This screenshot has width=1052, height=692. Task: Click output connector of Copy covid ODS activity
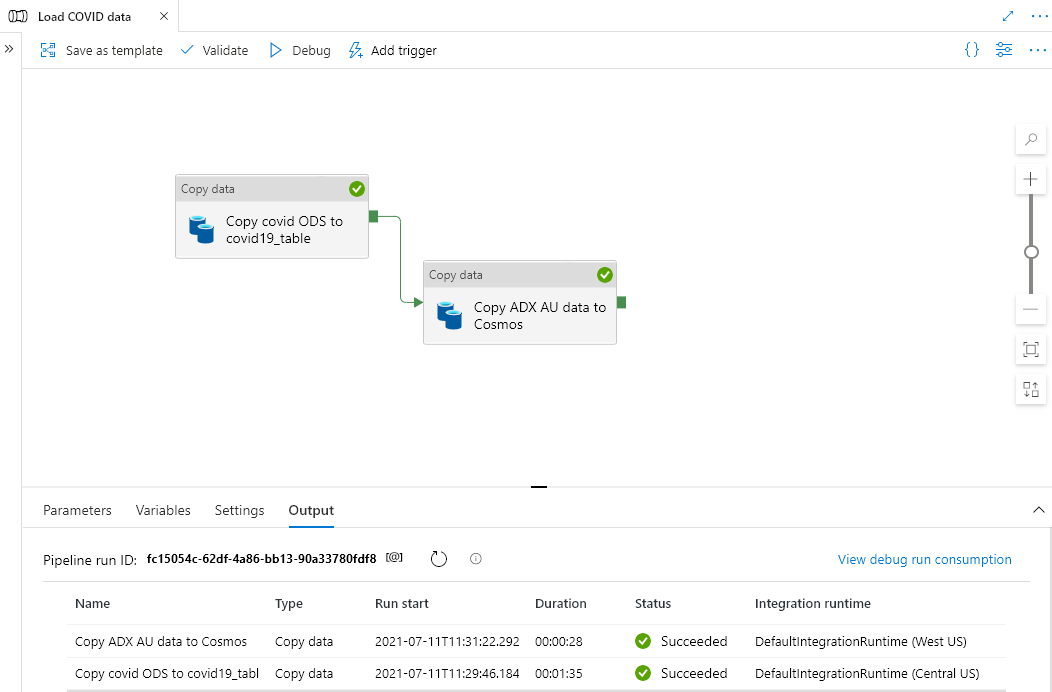coord(374,216)
